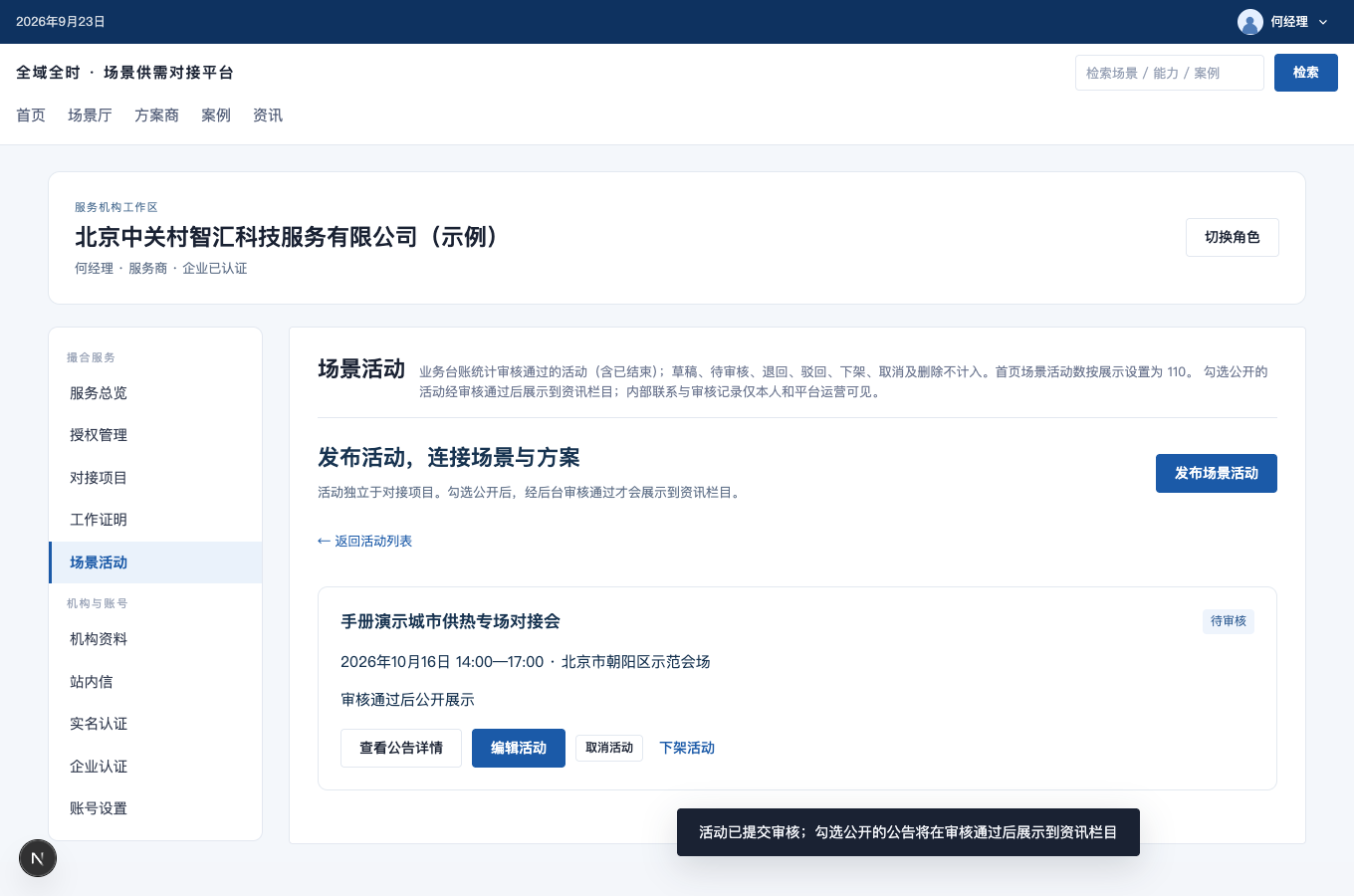Open the 场景厅 navigation tab
This screenshot has height=896, width=1354.
coord(90,115)
